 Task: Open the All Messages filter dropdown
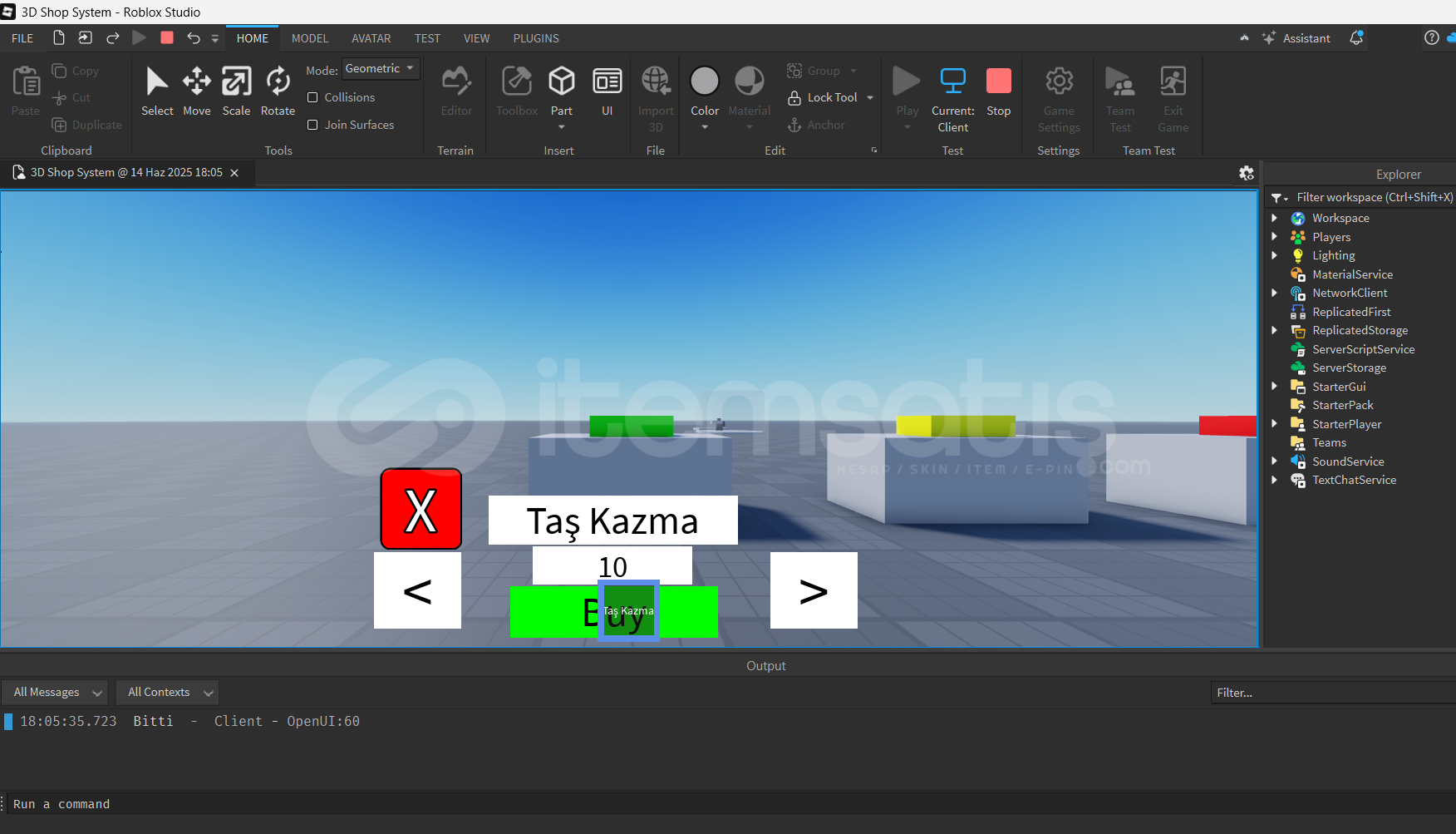(x=55, y=692)
